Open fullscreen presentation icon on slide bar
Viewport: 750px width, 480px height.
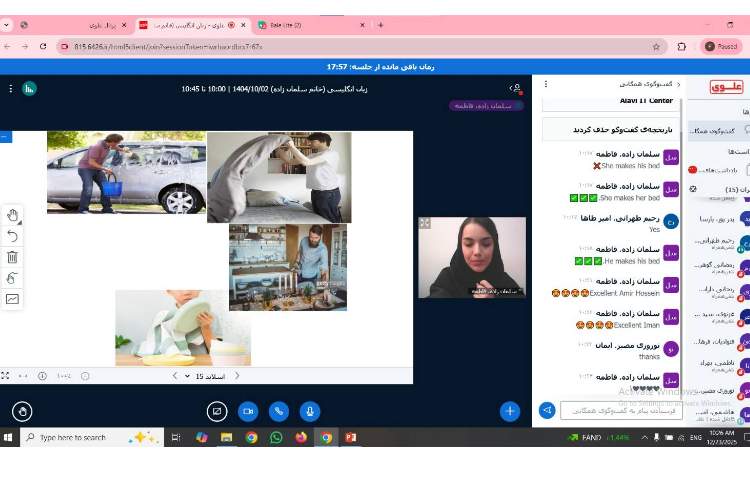coord(5,376)
